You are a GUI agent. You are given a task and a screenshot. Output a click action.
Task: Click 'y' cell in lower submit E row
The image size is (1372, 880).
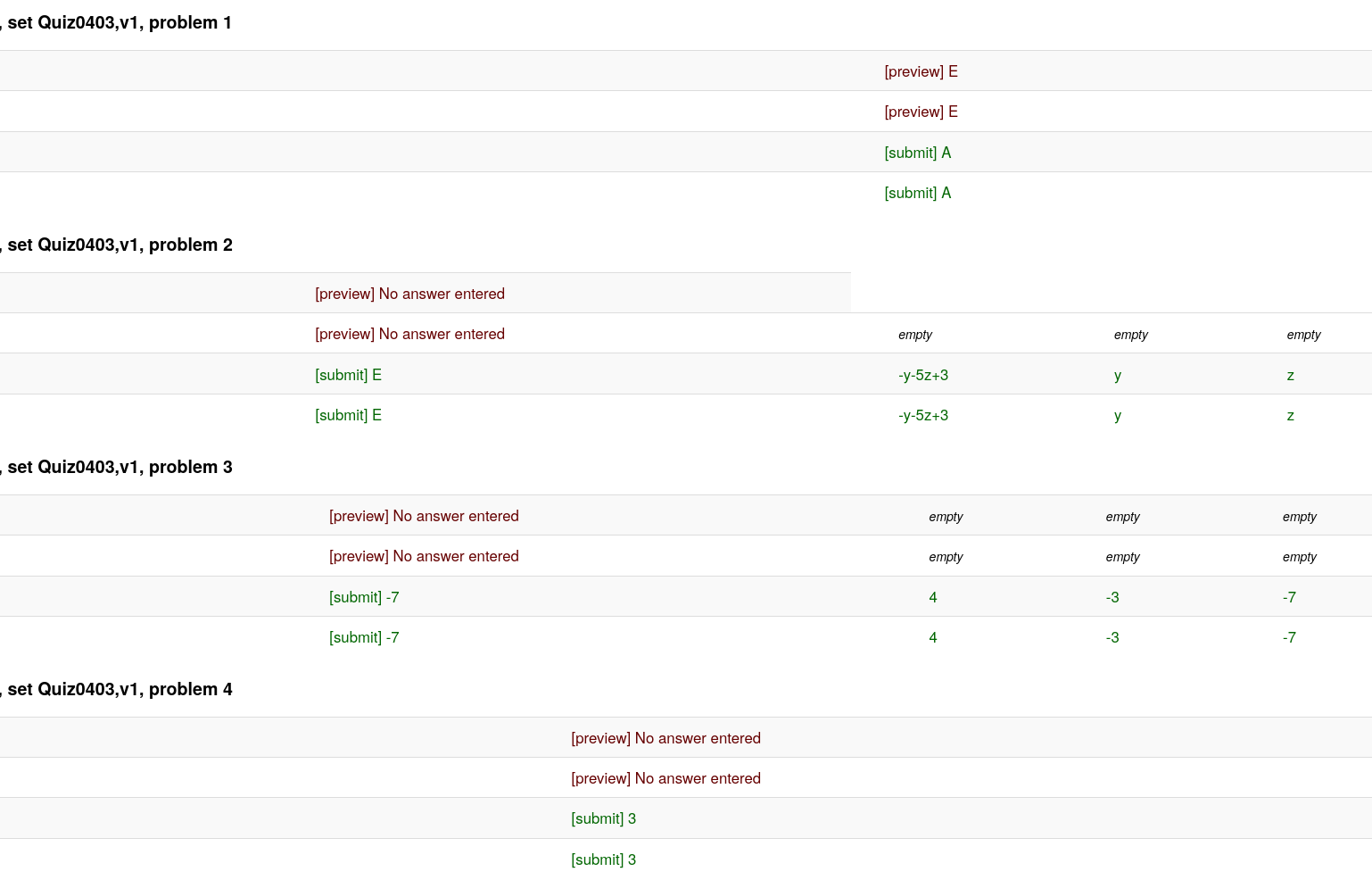click(1118, 415)
